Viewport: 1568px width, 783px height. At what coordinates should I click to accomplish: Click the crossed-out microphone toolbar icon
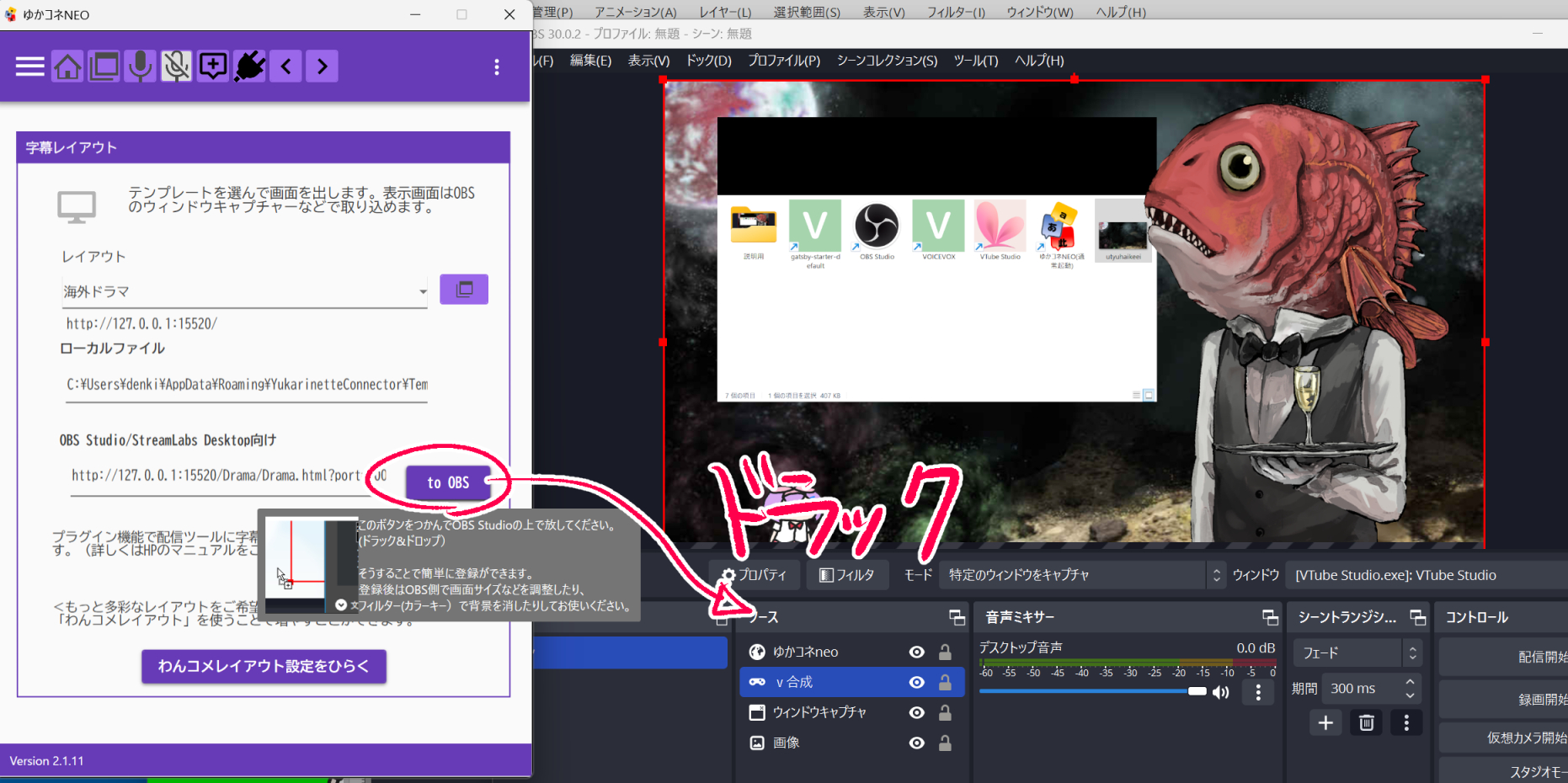[177, 67]
